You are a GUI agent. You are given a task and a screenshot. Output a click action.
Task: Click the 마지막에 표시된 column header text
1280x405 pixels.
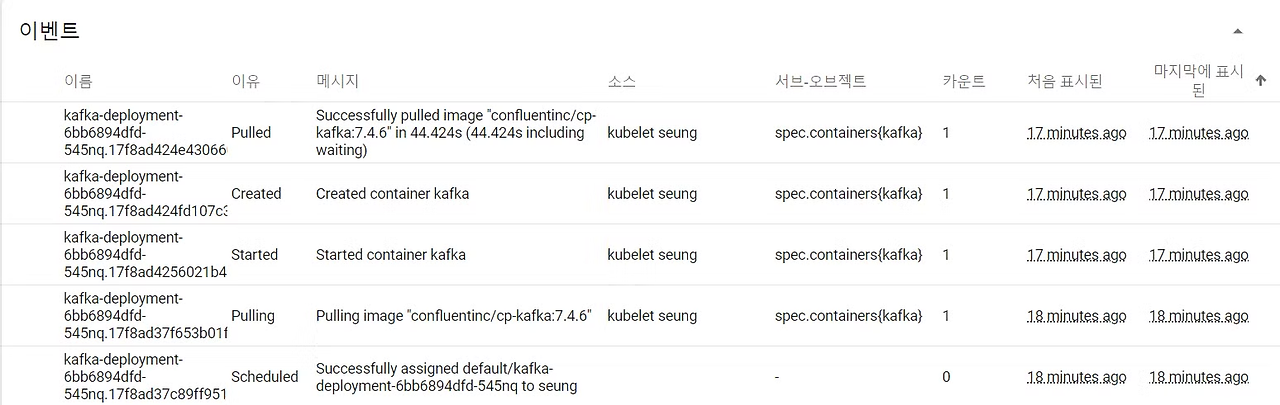(1198, 81)
